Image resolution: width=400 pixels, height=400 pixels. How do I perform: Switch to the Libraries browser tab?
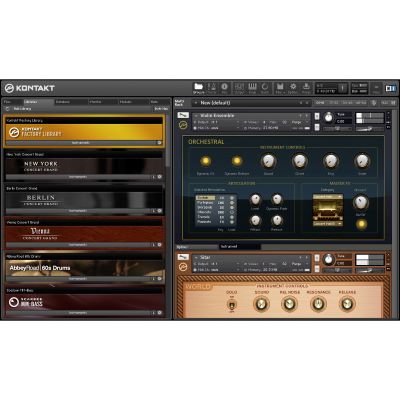click(x=38, y=102)
